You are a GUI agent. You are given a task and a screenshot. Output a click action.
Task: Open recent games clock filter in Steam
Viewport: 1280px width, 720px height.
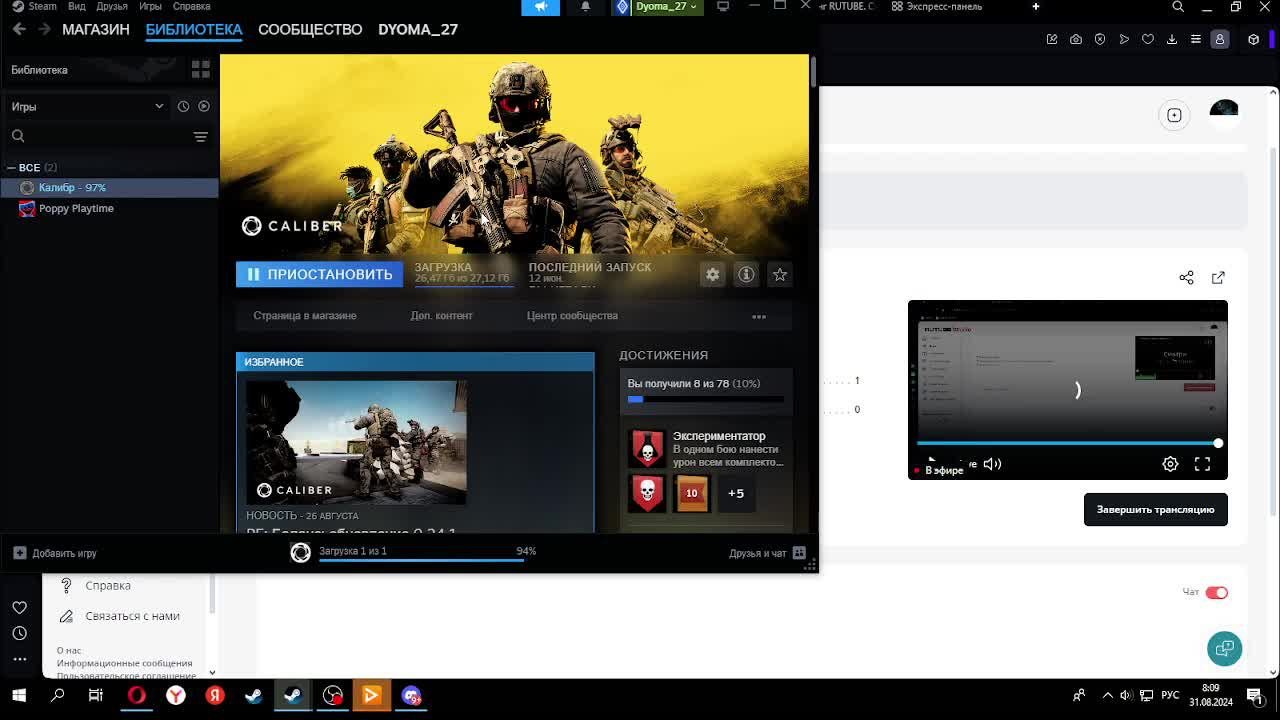click(x=183, y=106)
